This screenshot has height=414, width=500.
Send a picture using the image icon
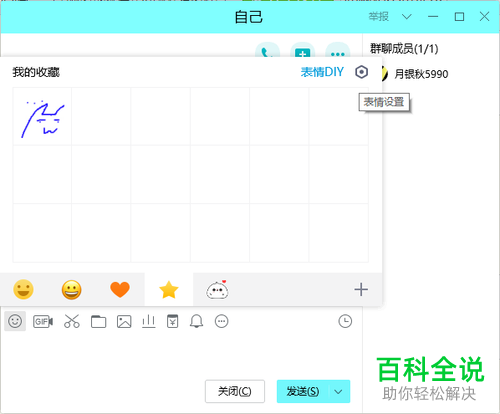[124, 322]
